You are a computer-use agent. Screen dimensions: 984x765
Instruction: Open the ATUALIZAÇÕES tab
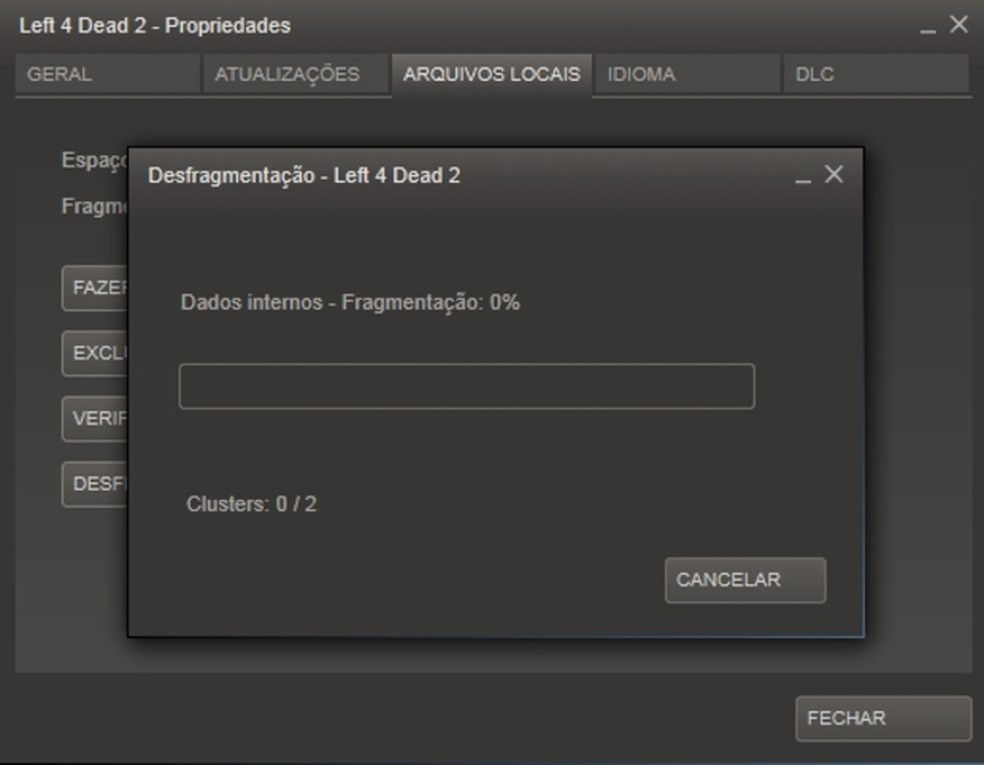295,74
